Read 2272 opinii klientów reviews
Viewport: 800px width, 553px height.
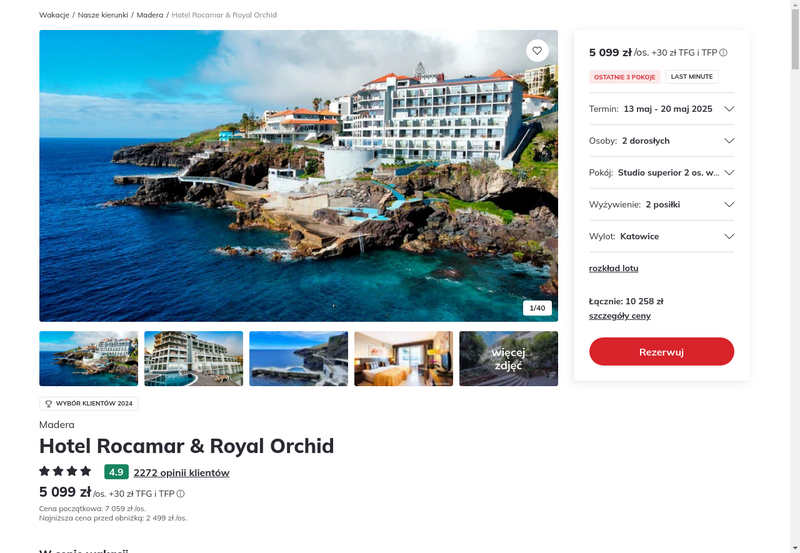(x=182, y=472)
